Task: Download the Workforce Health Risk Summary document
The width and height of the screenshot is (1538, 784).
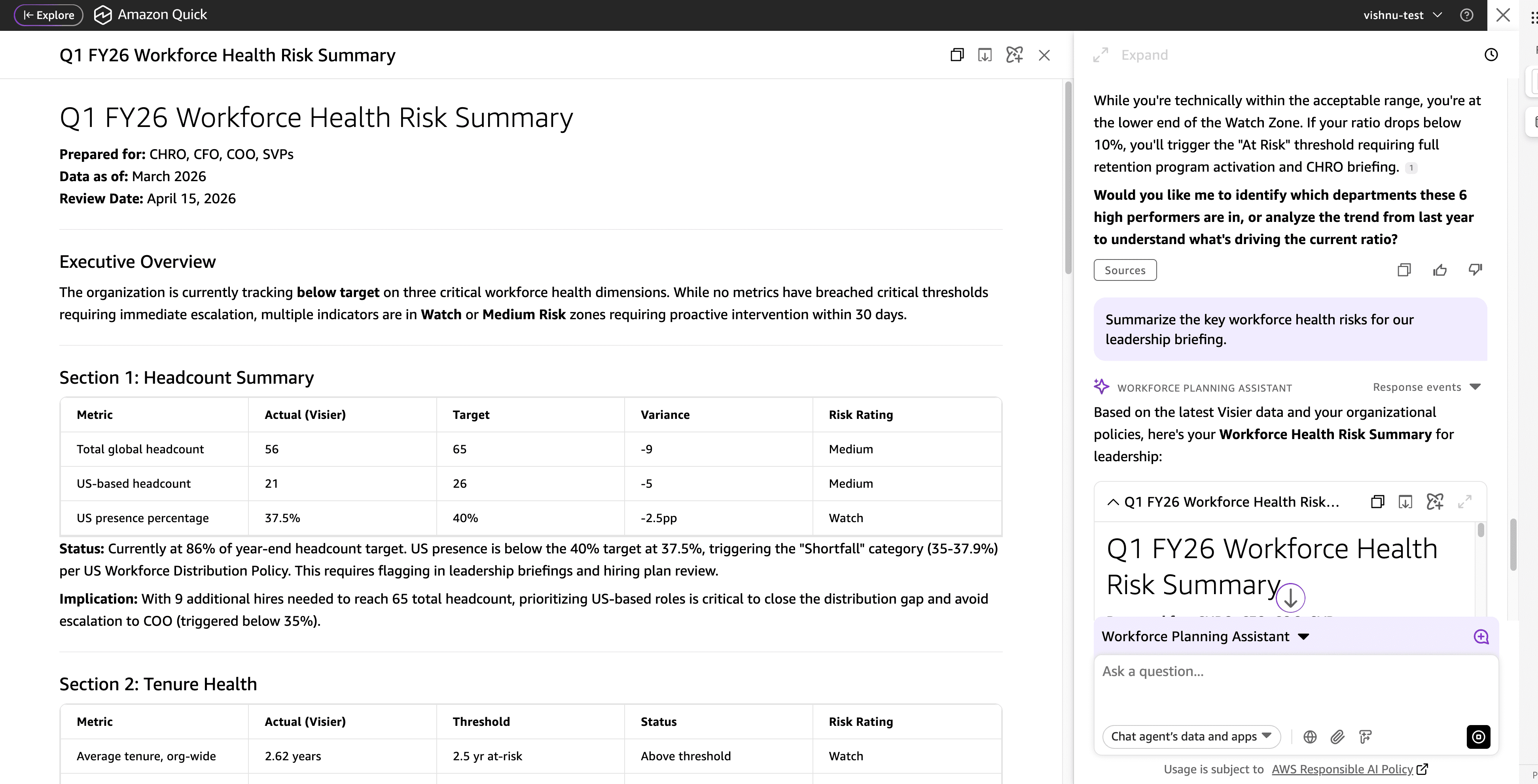Action: click(x=985, y=55)
